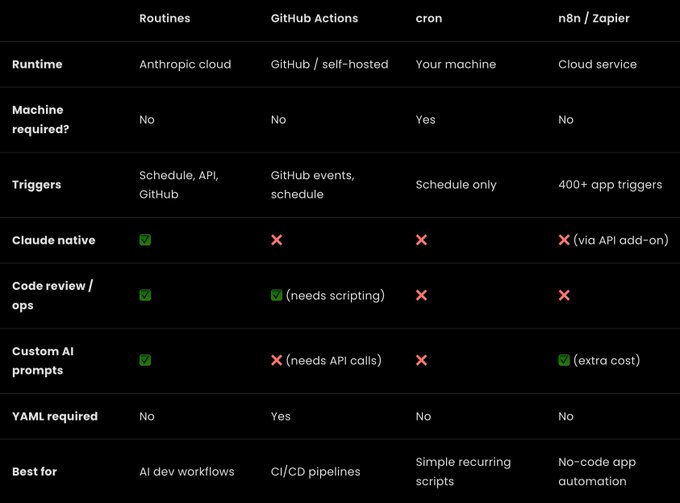Click the Anthropic cloud cell
Image resolution: width=680 pixels, height=503 pixels.
point(185,64)
